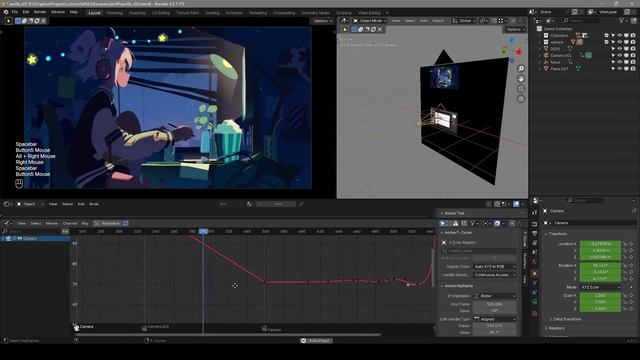Click the Blender logo icon in the menu bar
This screenshot has width=640, height=360.
pyautogui.click(x=6, y=12)
